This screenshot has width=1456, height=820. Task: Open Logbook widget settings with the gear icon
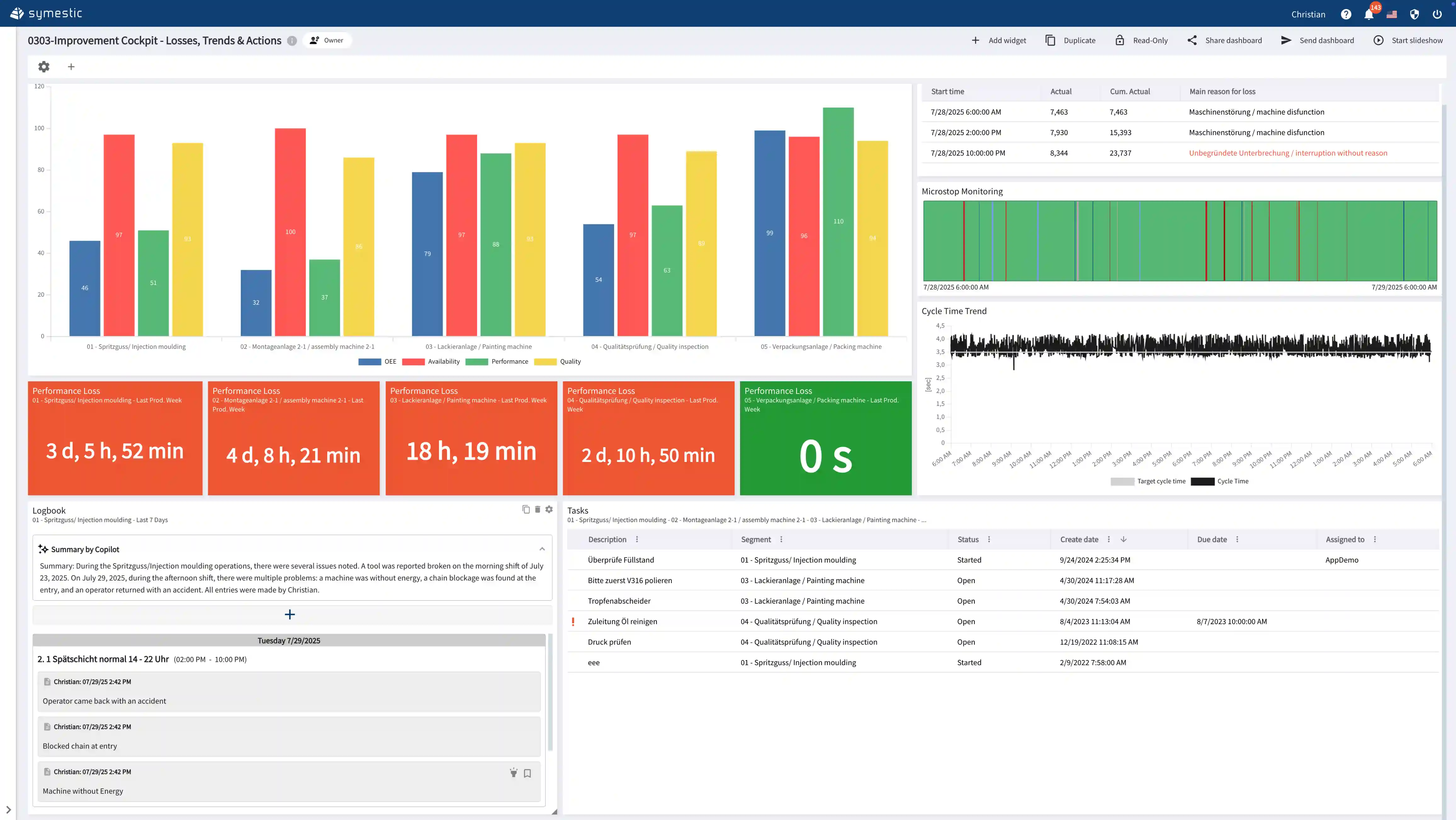pos(549,509)
